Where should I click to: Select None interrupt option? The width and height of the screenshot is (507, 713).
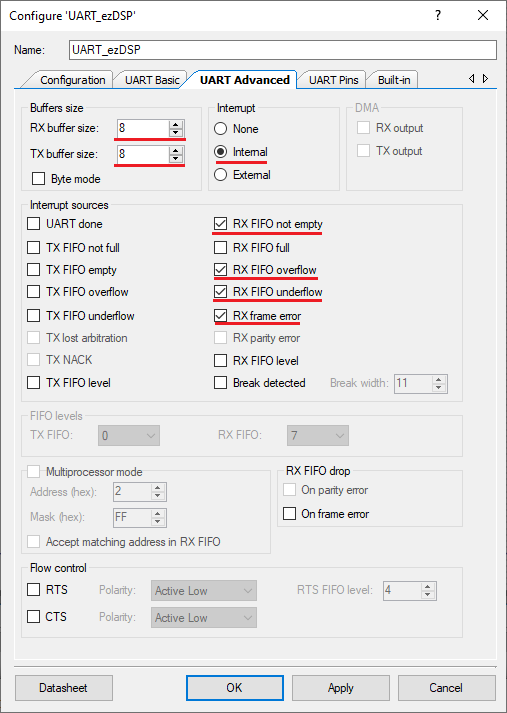pos(221,129)
